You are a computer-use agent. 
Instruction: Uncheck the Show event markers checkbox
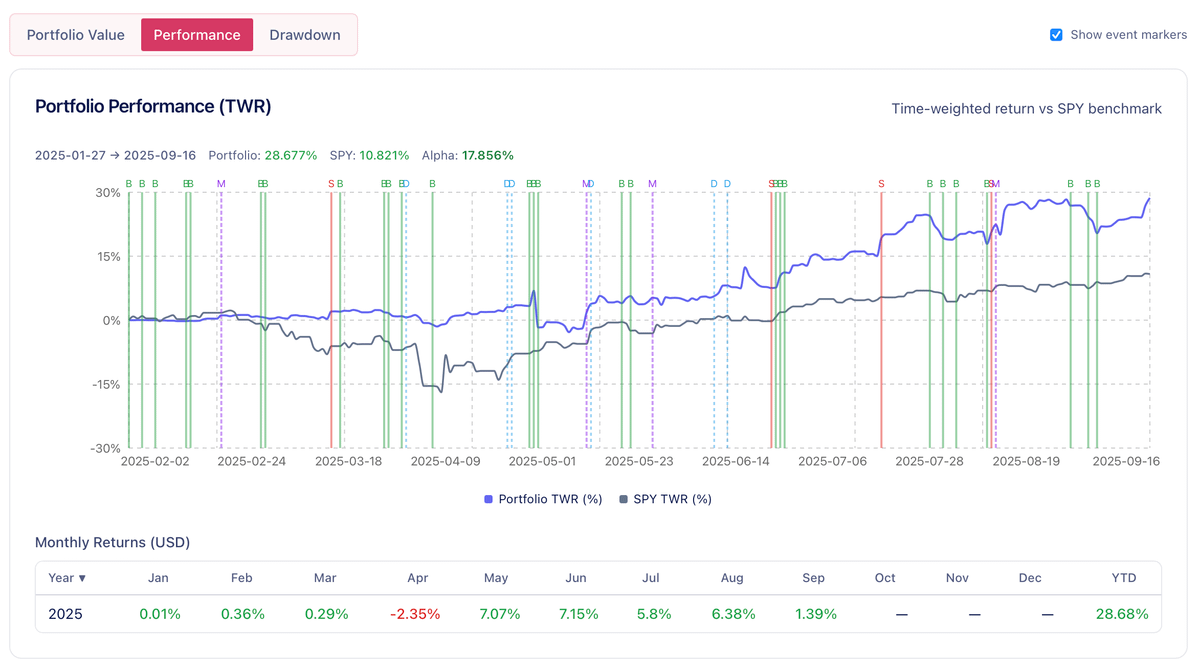click(x=1056, y=35)
